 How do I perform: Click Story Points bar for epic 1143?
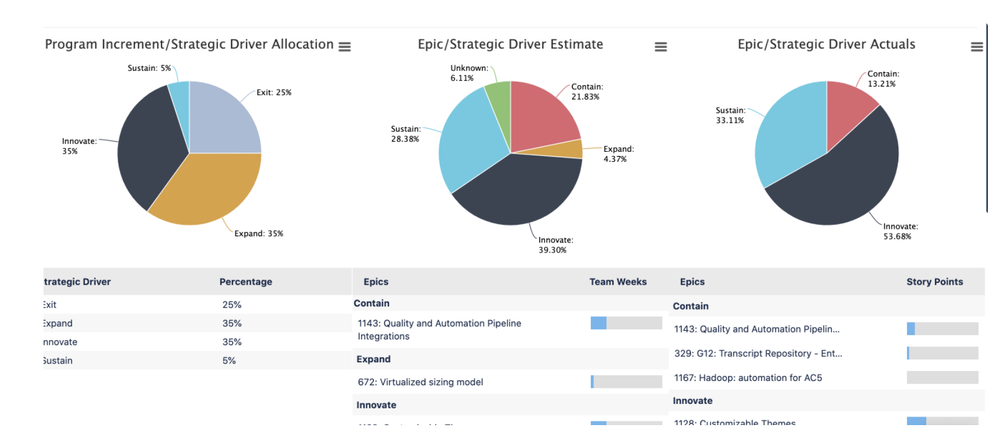(x=942, y=329)
